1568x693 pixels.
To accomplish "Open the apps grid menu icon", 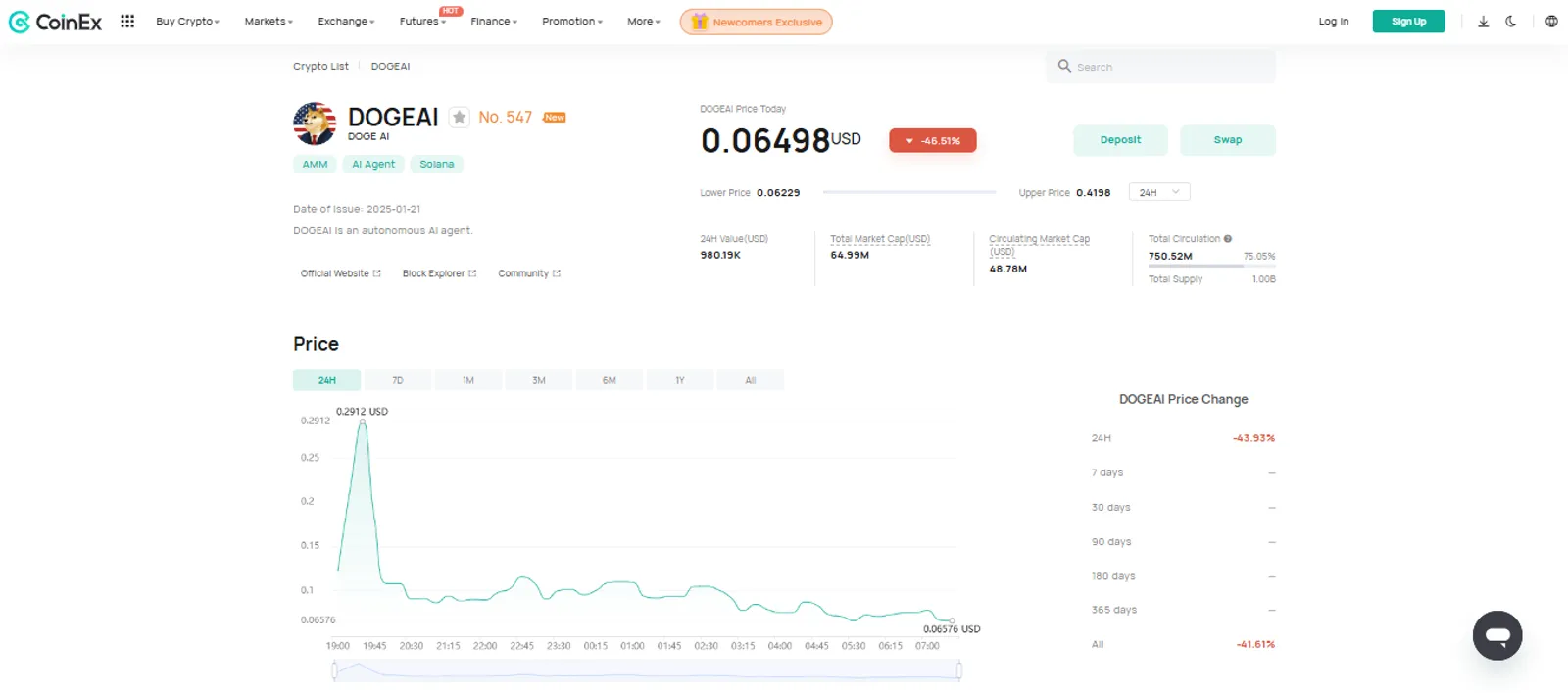I will coord(127,21).
